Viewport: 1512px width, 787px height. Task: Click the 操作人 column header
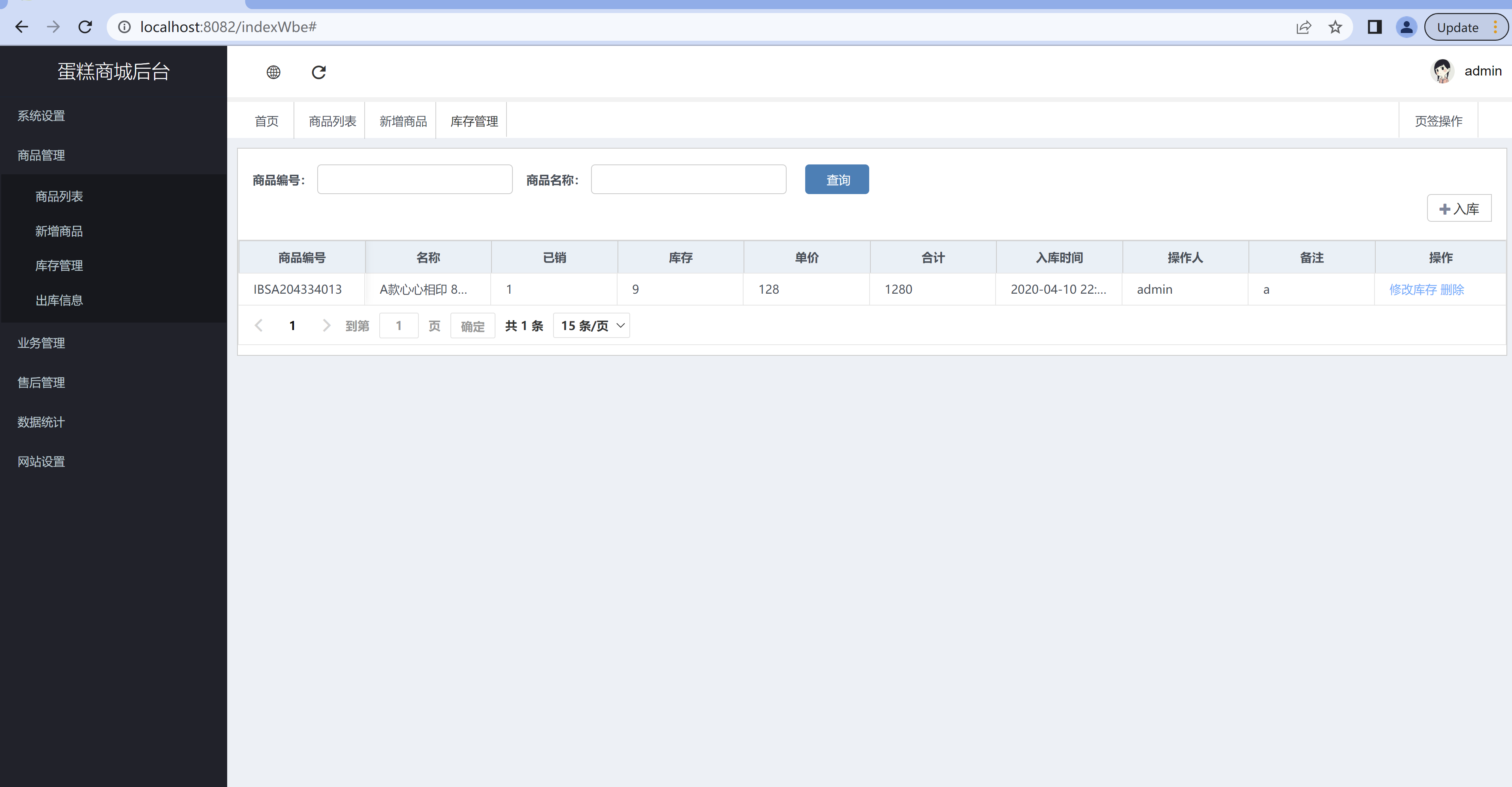coord(1185,257)
